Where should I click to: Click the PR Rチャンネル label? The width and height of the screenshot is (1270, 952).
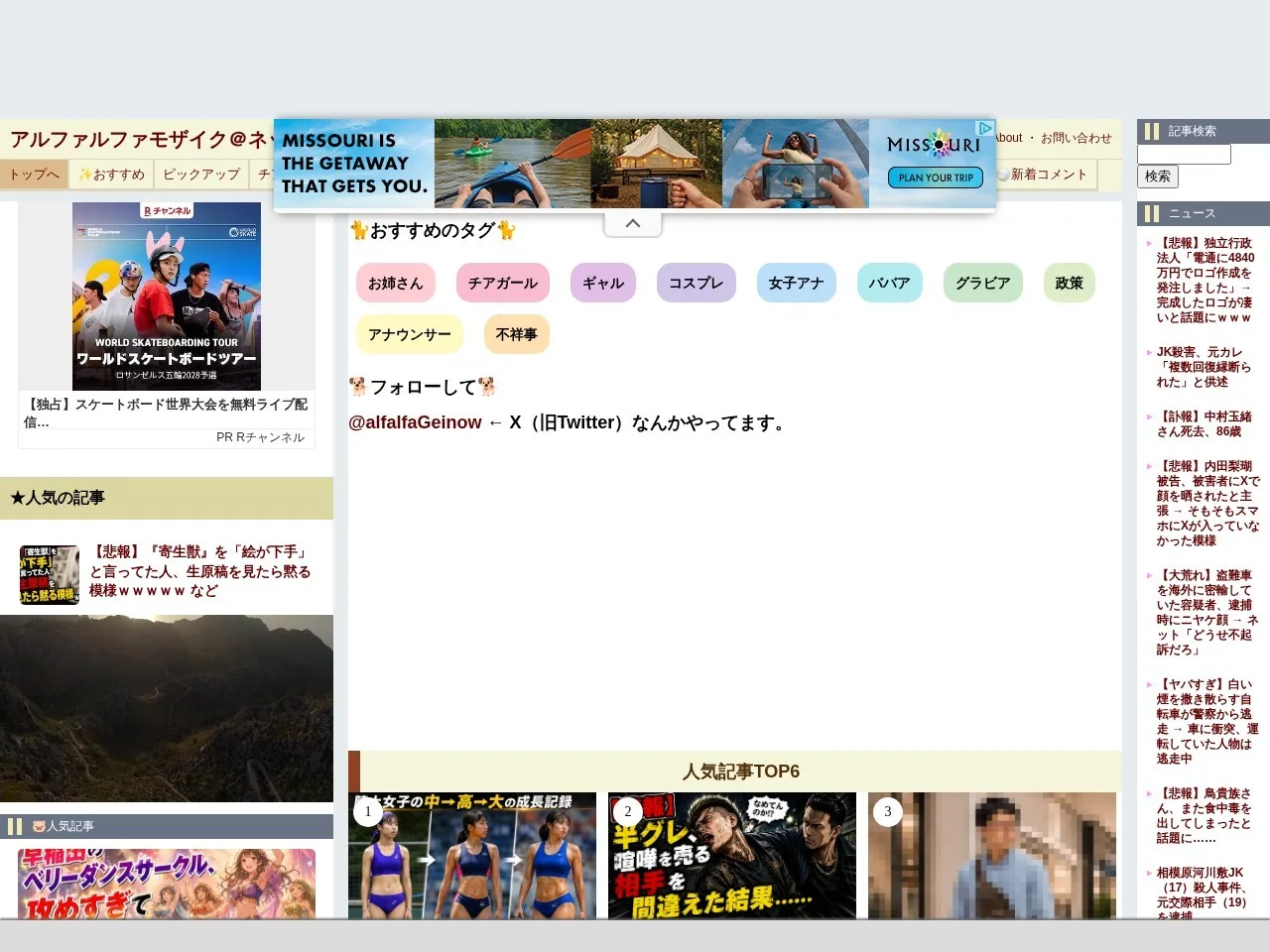(x=261, y=437)
